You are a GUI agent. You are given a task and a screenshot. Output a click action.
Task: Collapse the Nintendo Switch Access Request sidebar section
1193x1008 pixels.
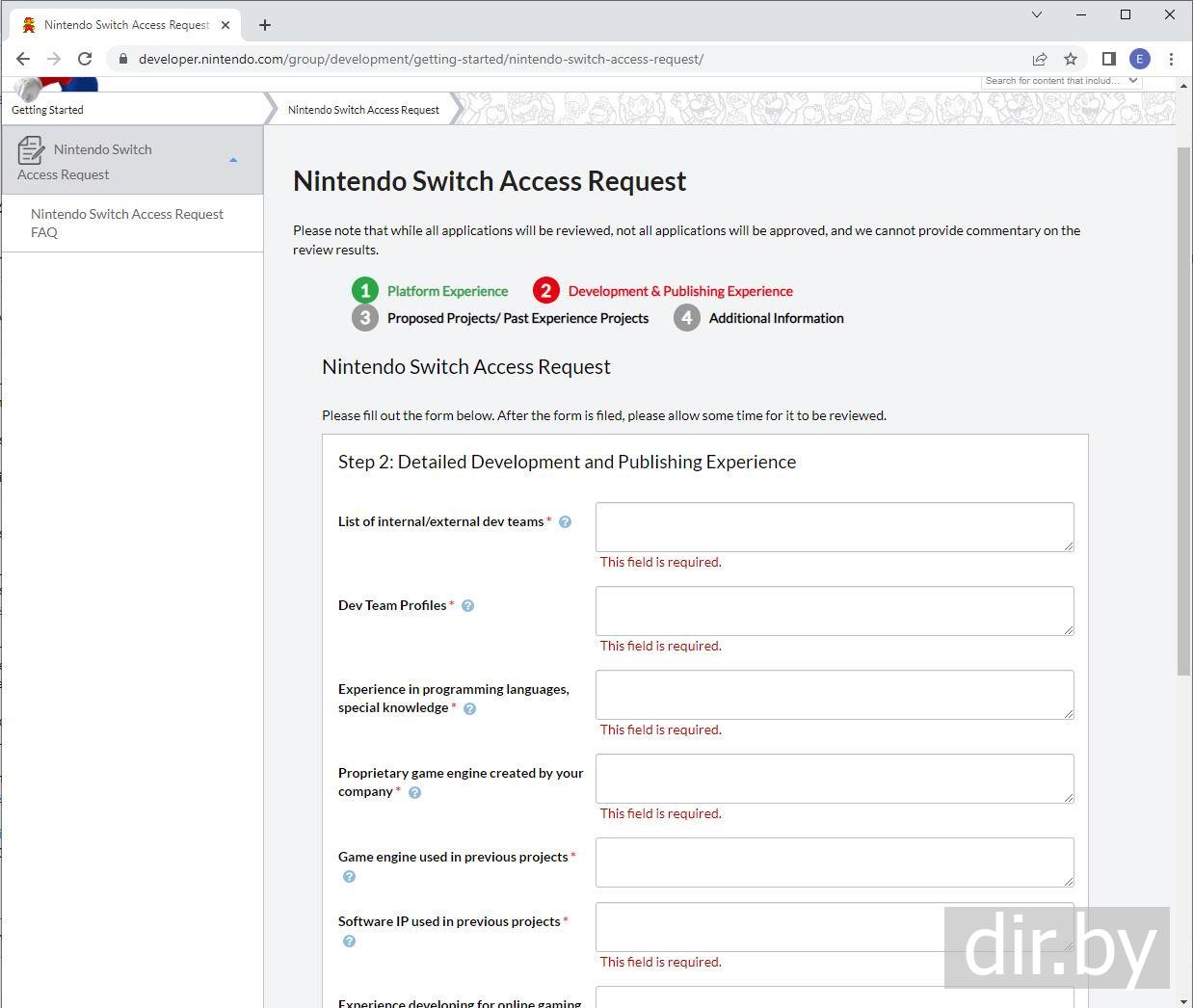point(233,160)
